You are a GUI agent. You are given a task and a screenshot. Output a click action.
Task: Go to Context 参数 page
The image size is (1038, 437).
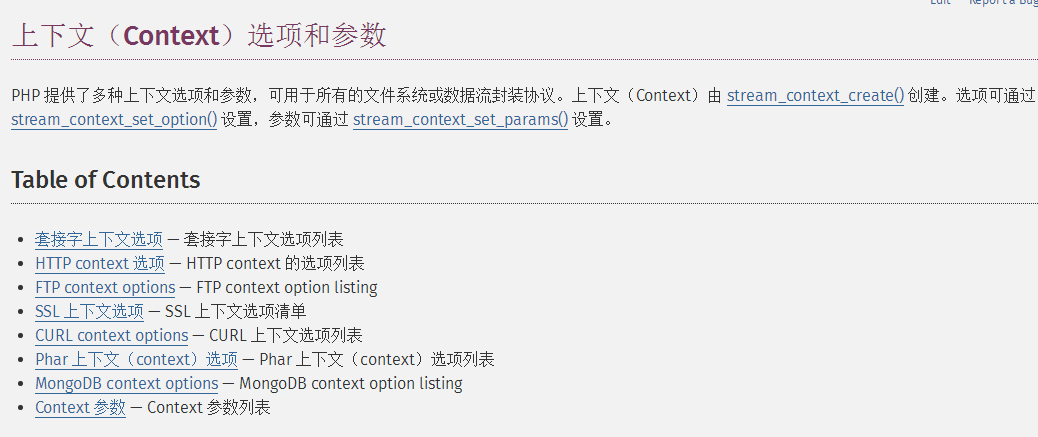80,407
